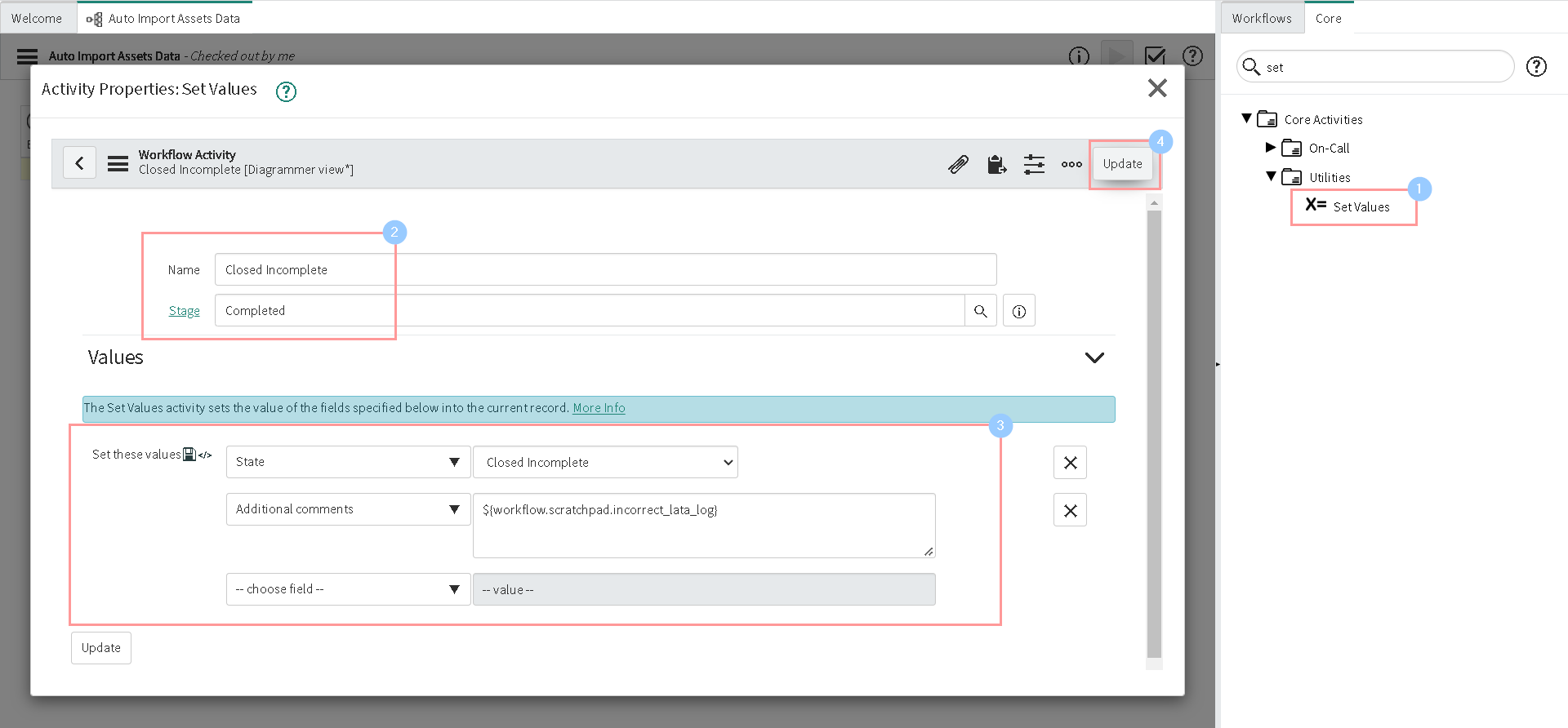Screen dimensions: 1568x728
Task: Switch to the Welcome tab
Action: pos(37,18)
